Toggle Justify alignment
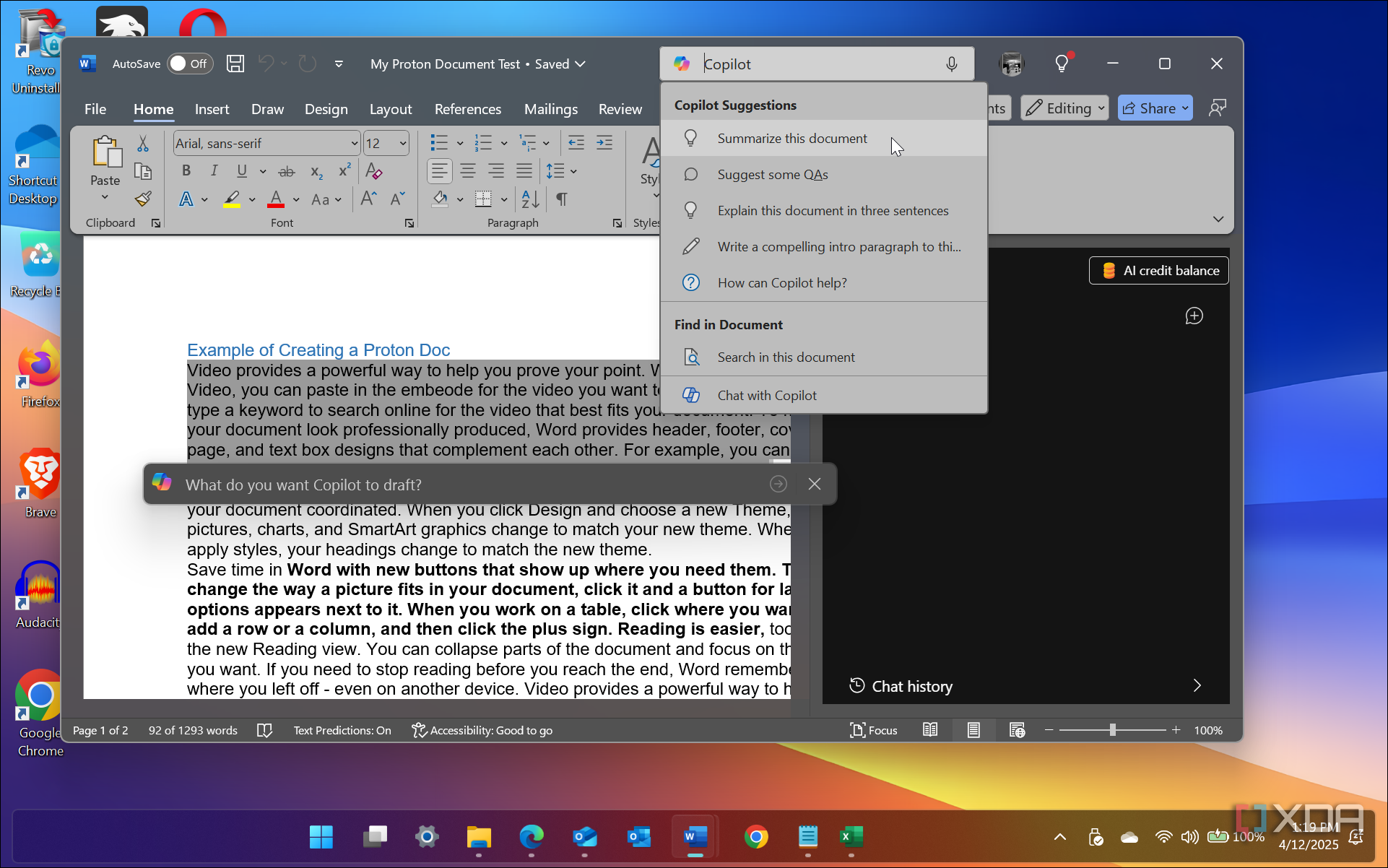This screenshot has height=868, width=1388. pyautogui.click(x=524, y=171)
